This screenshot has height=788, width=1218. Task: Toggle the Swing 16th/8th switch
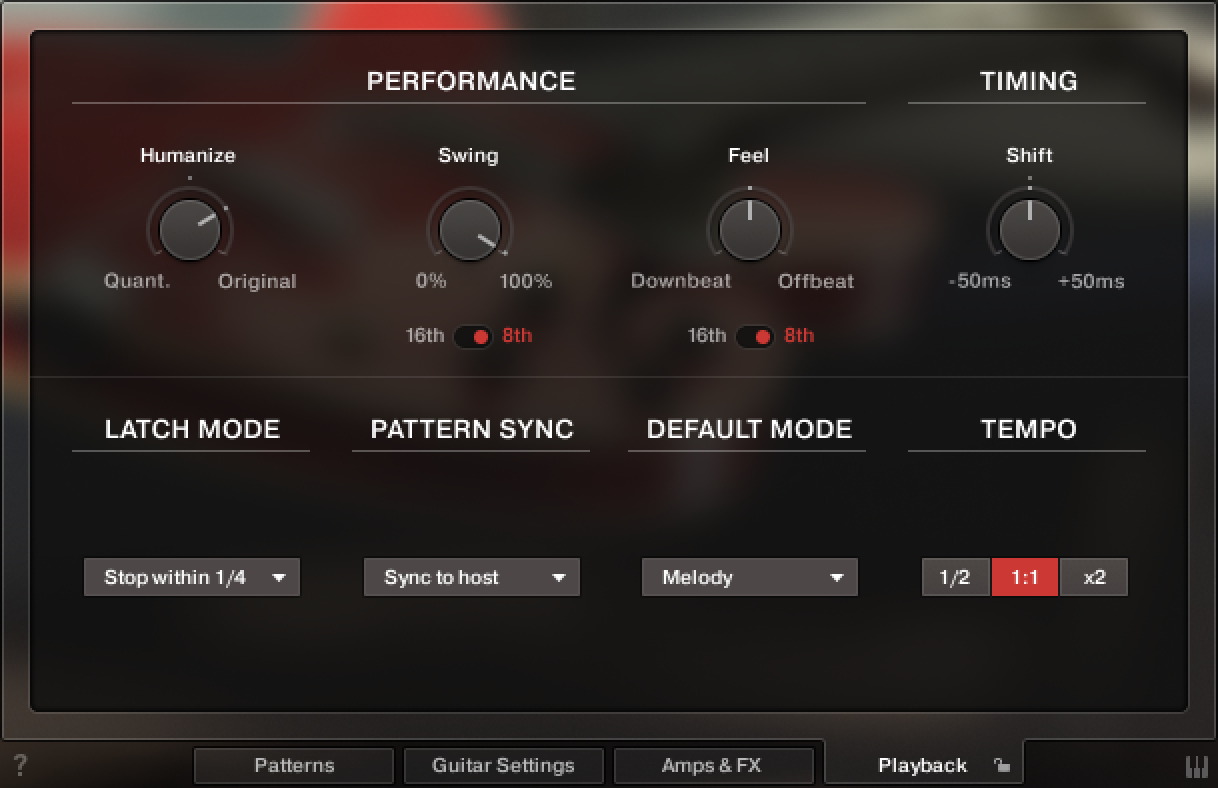(x=473, y=336)
